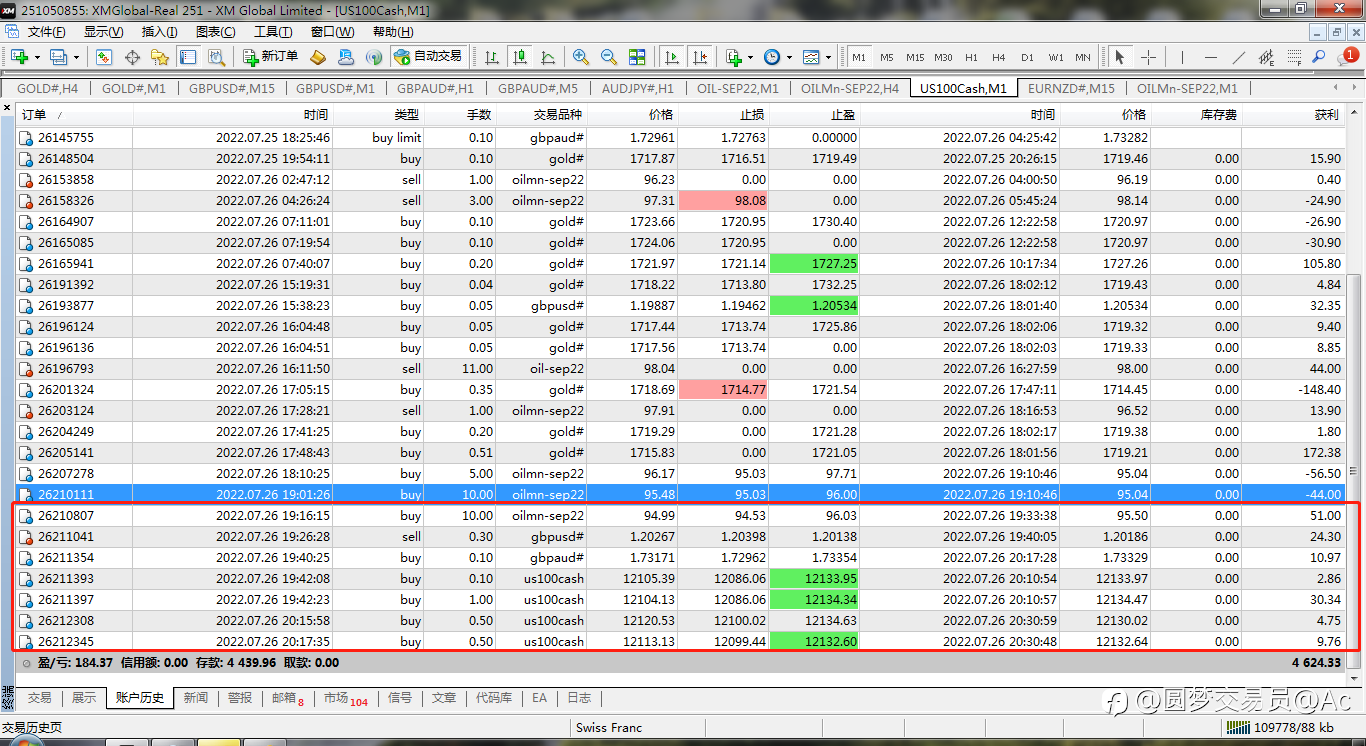Image resolution: width=1366 pixels, height=746 pixels.
Task: Switch to GOLD#,H4 chart tab
Action: click(47, 88)
